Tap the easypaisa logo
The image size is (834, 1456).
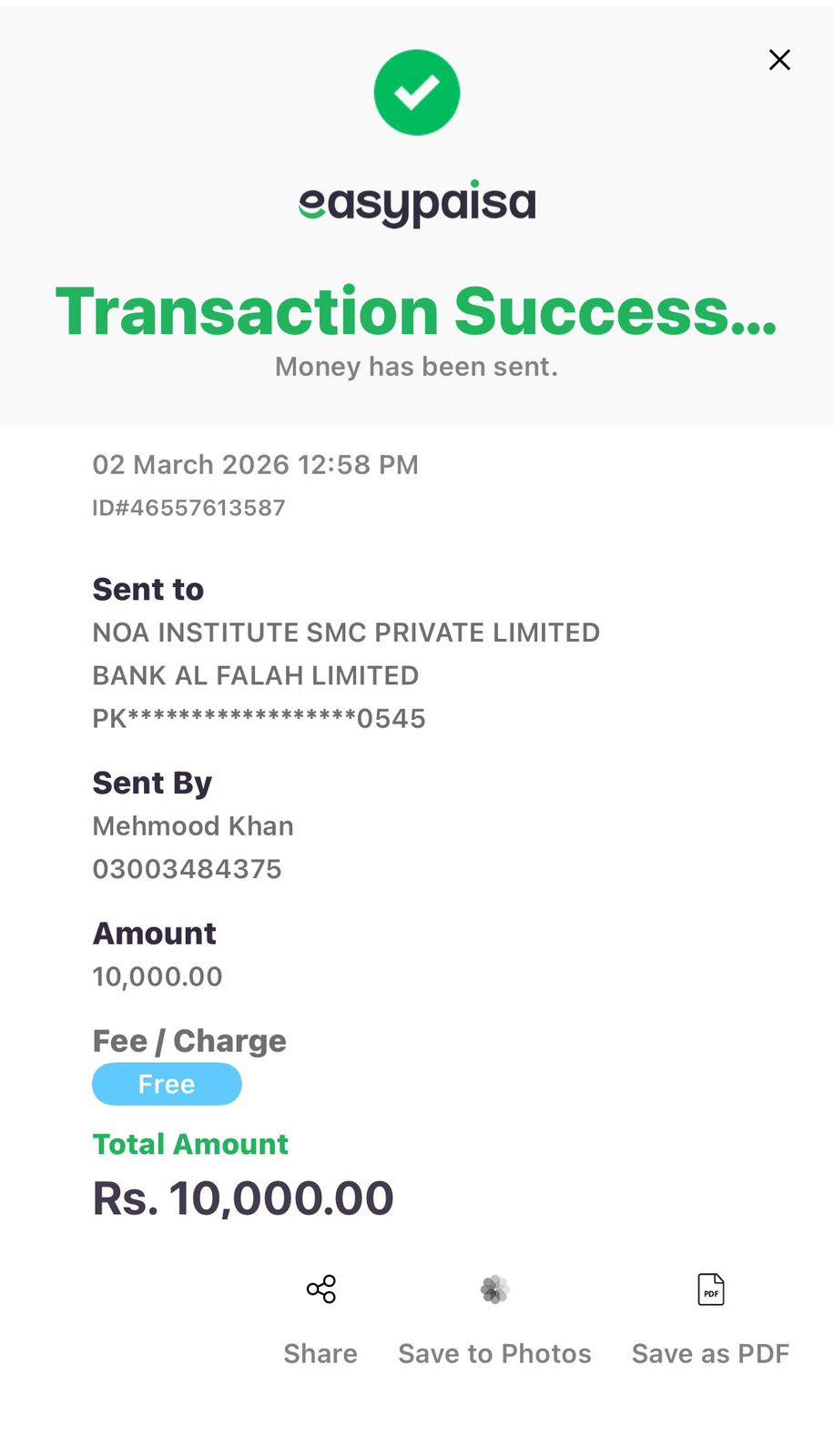pyautogui.click(x=417, y=205)
